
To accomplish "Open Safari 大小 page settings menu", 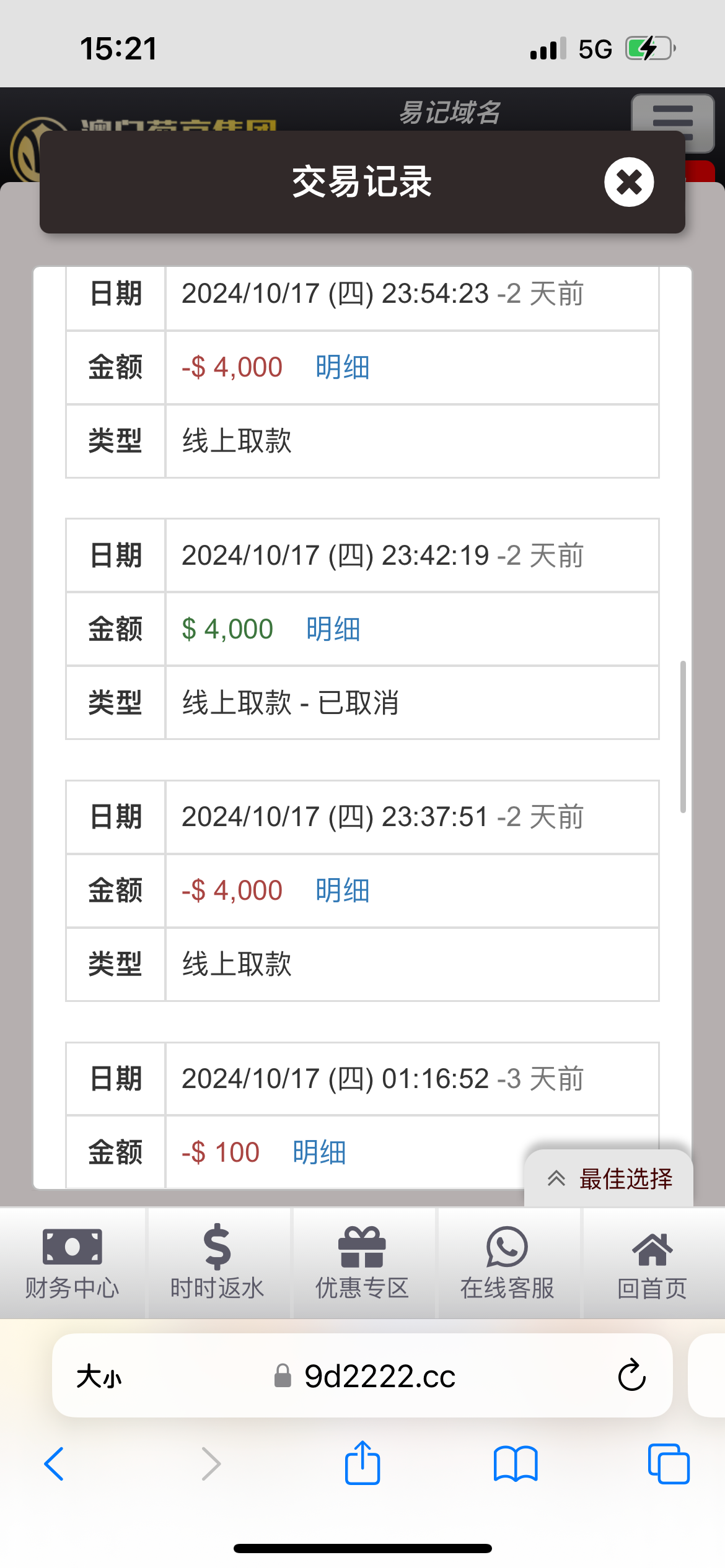I will click(x=99, y=1377).
